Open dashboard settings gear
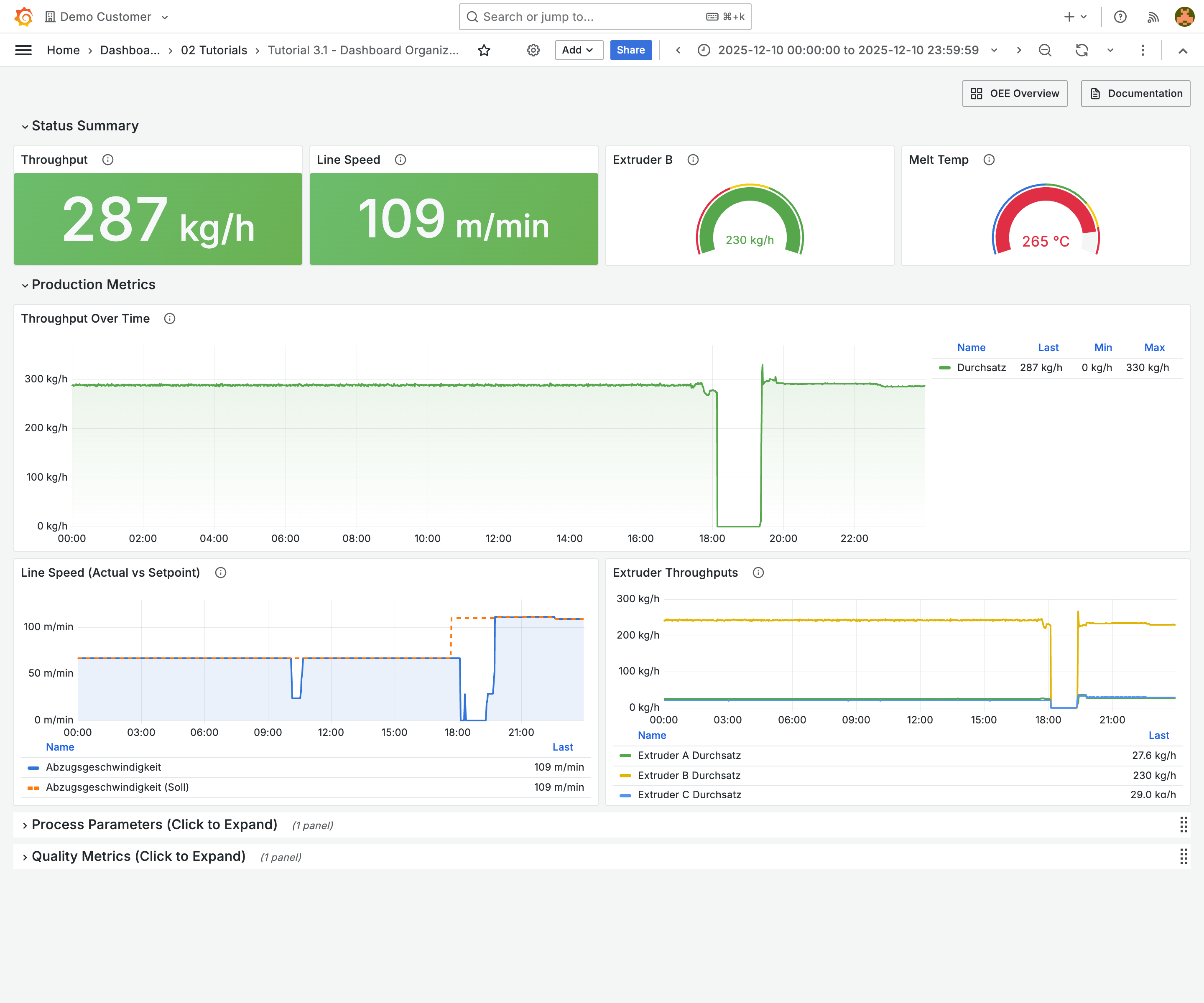Image resolution: width=1204 pixels, height=1003 pixels. pyautogui.click(x=533, y=51)
